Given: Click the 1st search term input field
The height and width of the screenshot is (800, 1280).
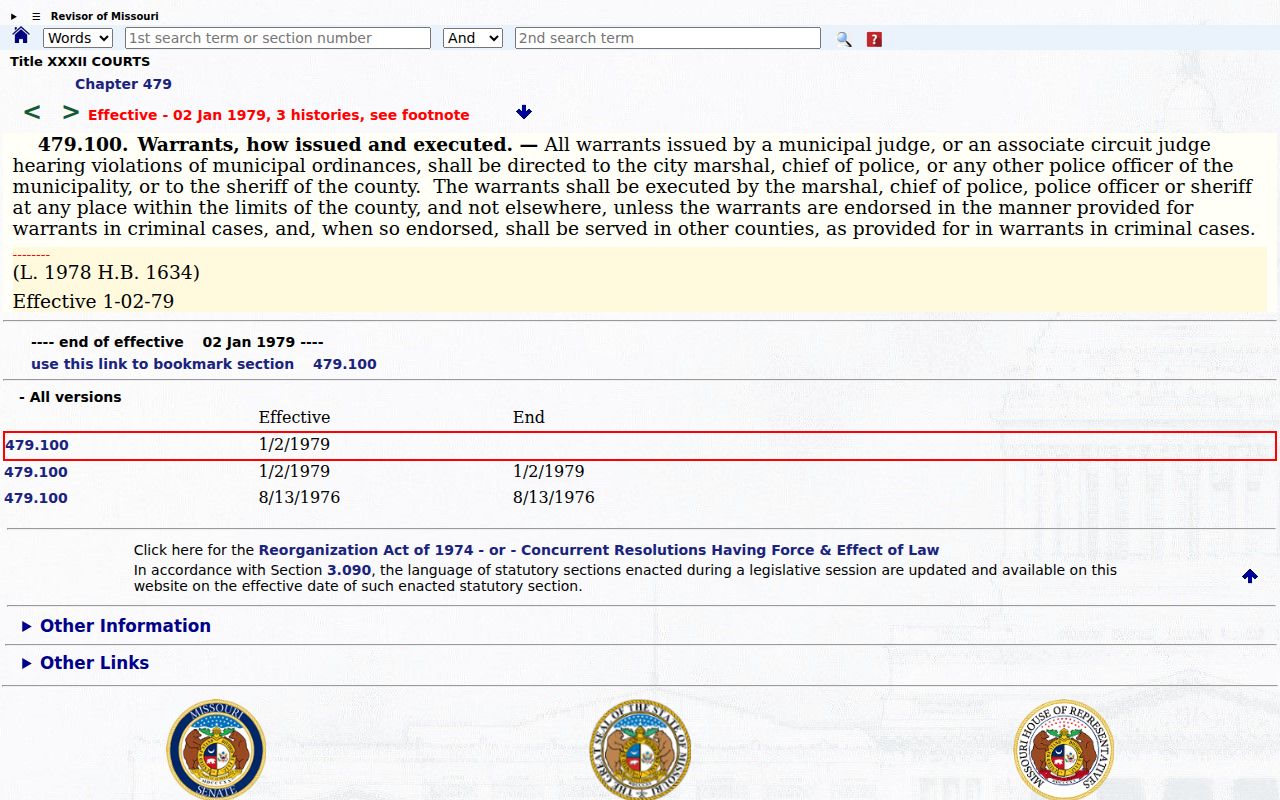Looking at the screenshot, I should tap(278, 38).
